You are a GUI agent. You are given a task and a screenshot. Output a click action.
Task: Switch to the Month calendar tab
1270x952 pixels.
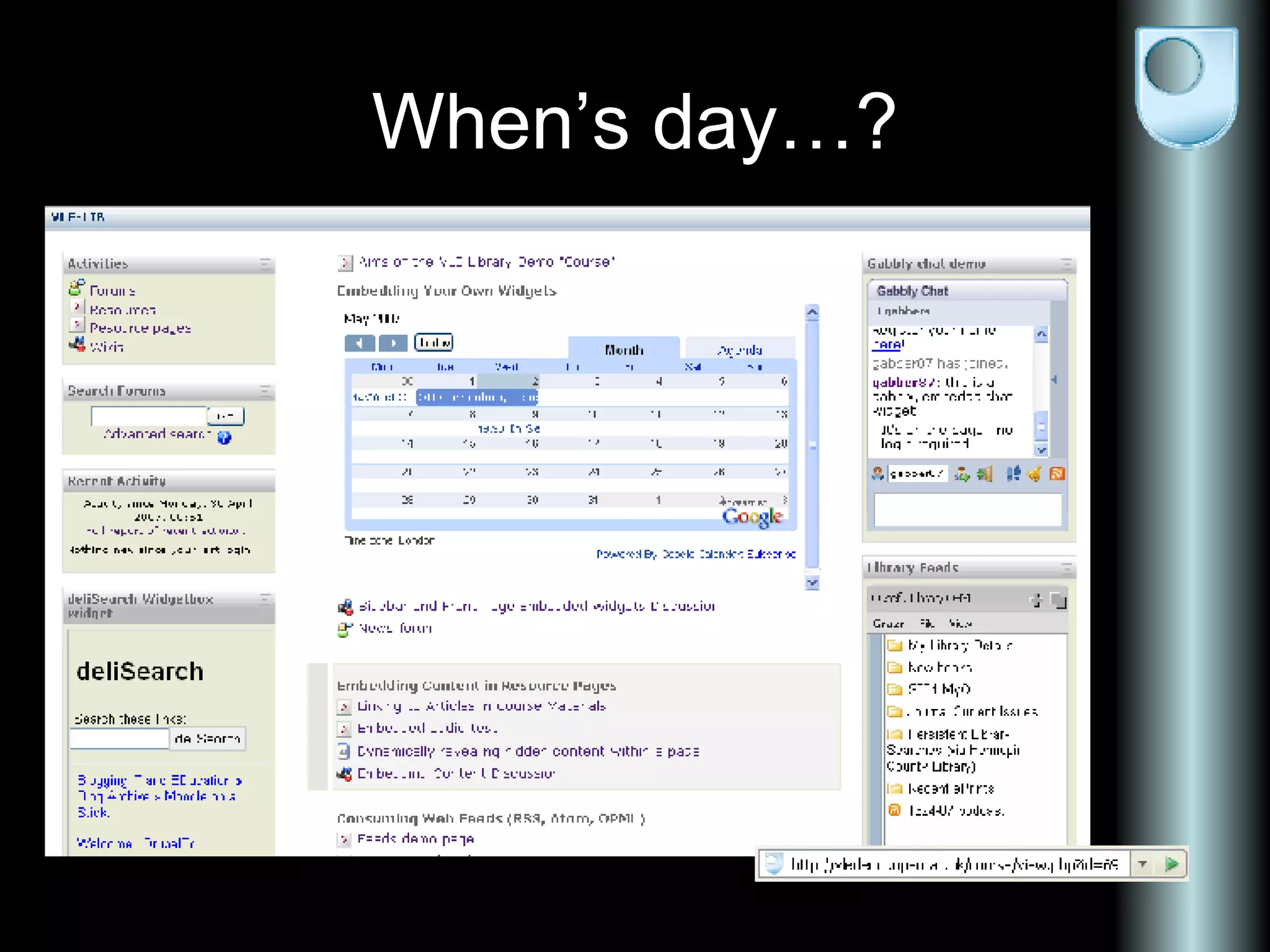coord(624,350)
